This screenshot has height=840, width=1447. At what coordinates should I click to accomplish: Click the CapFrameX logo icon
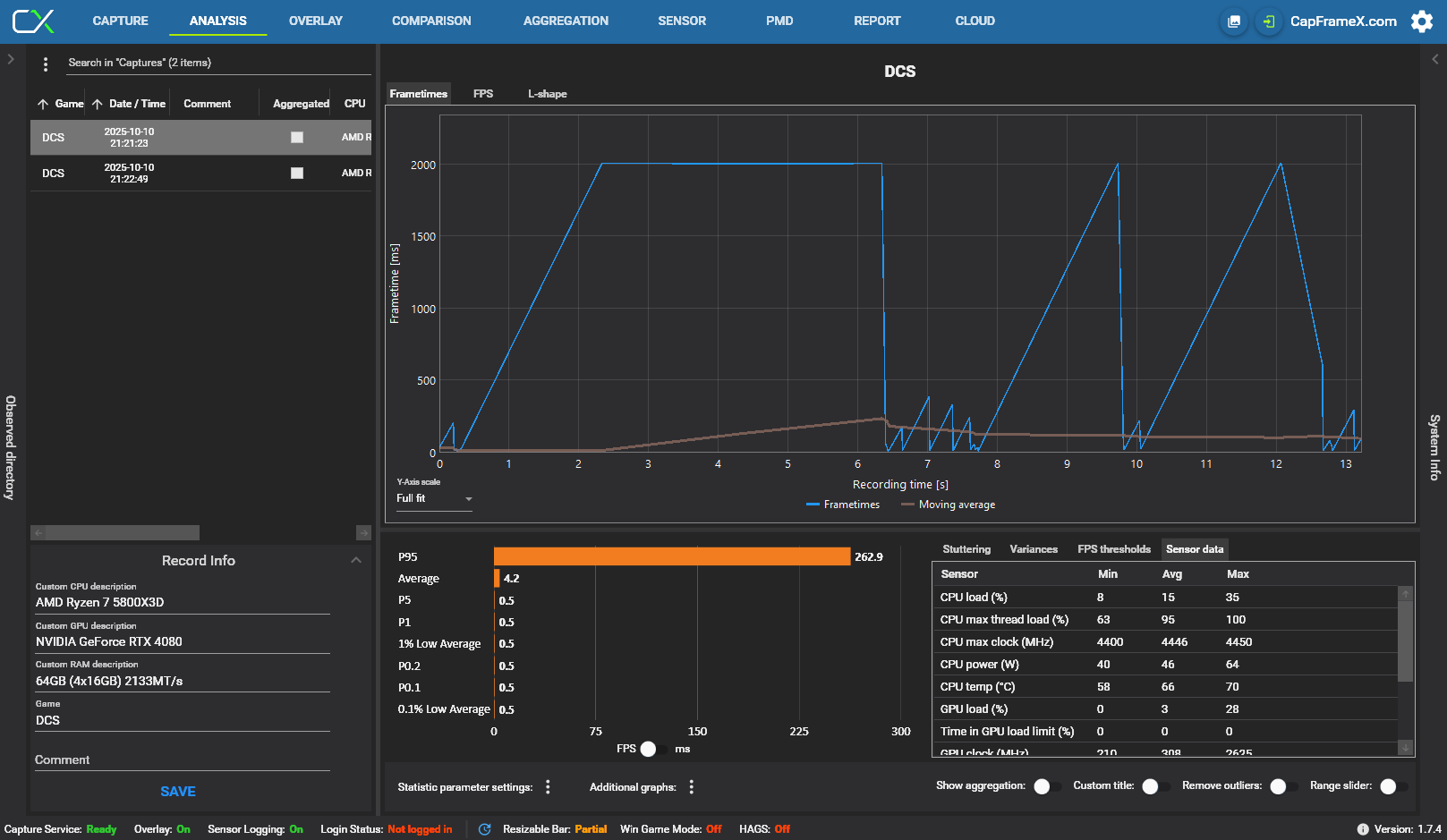pos(33,21)
